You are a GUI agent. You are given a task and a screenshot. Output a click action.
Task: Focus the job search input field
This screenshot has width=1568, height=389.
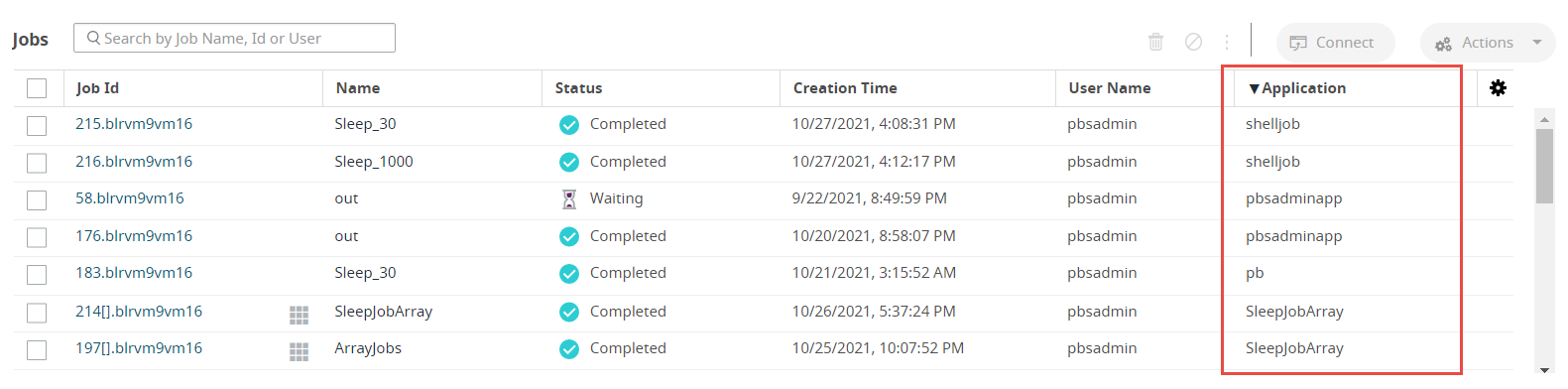[234, 38]
